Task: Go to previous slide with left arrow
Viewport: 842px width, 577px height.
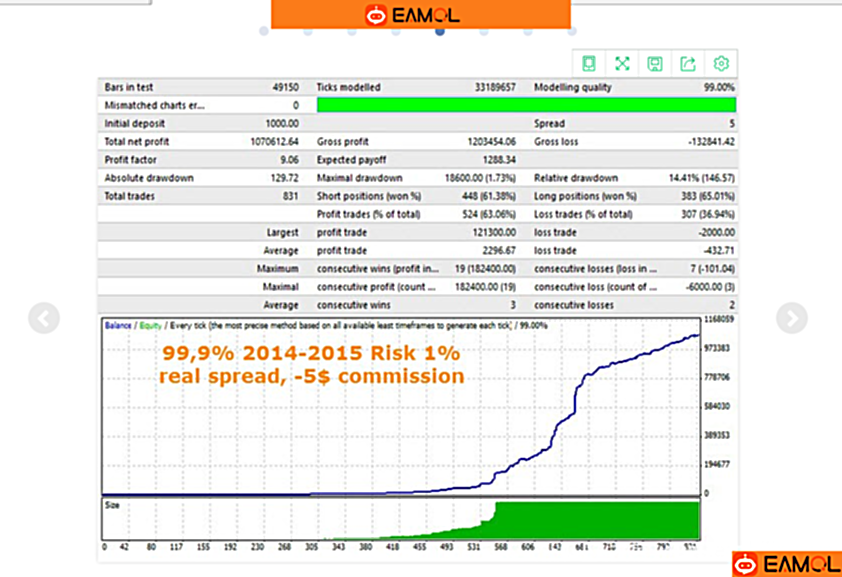Action: 44,319
